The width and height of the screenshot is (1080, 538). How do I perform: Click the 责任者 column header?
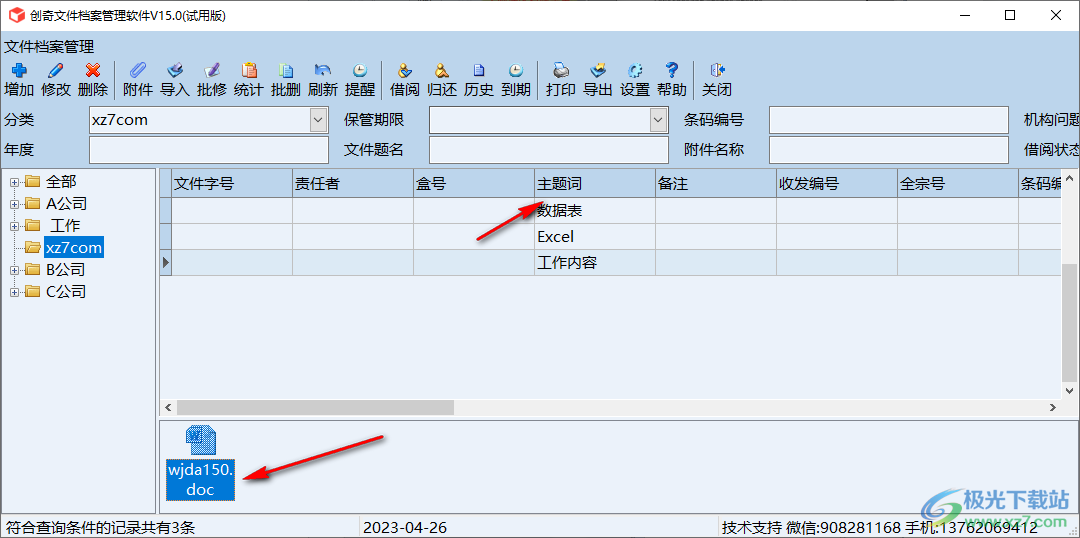coord(353,183)
